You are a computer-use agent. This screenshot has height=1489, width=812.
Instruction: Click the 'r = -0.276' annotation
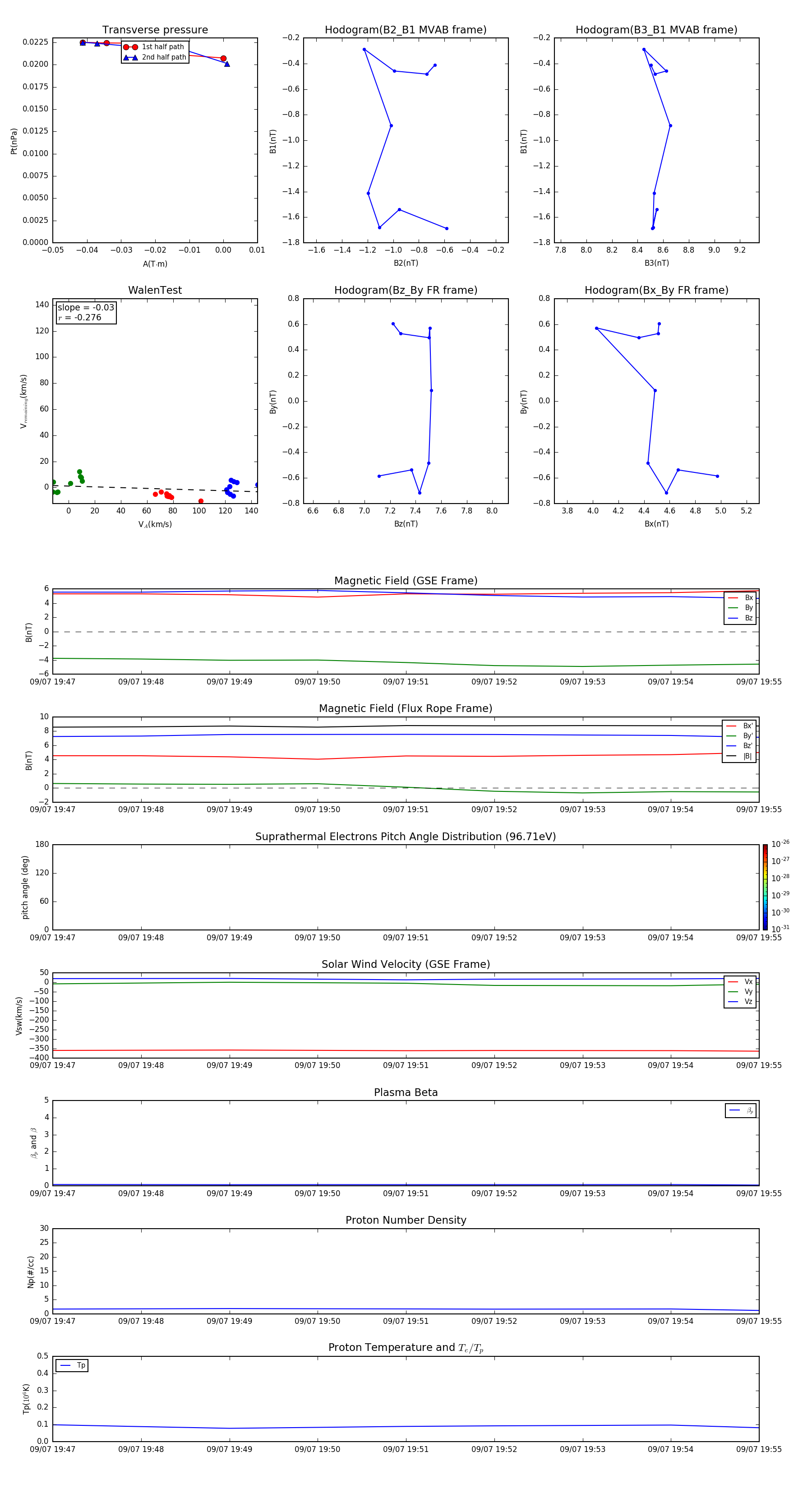[80, 317]
